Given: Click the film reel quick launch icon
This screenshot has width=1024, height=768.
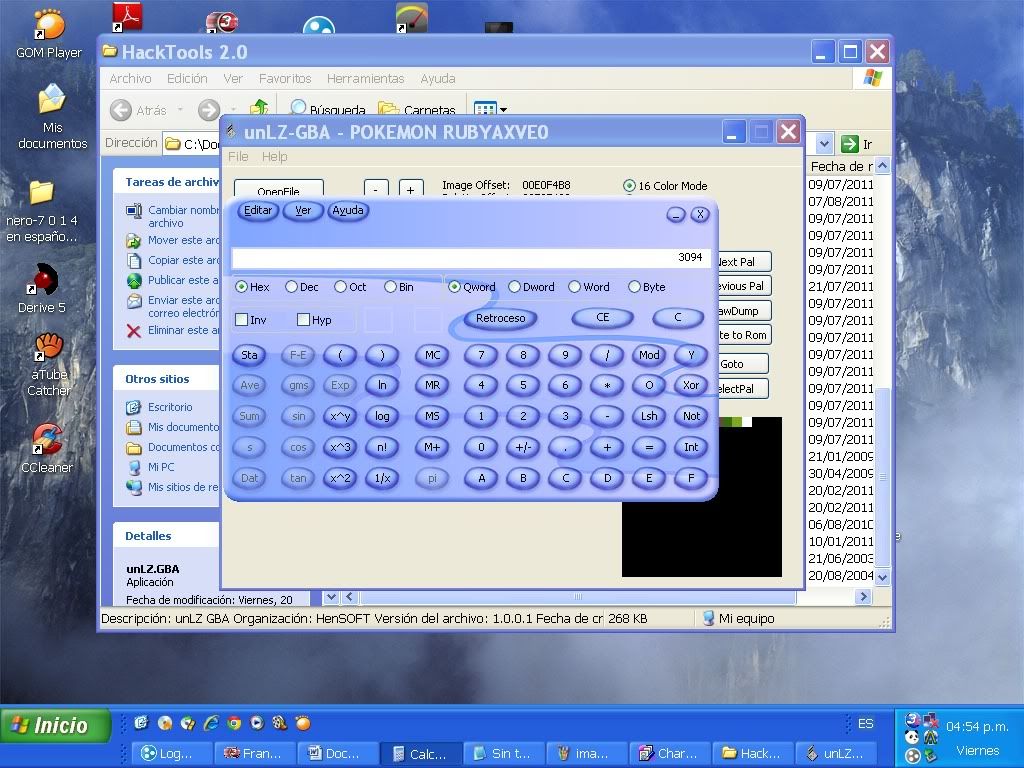Looking at the screenshot, I should point(280,722).
